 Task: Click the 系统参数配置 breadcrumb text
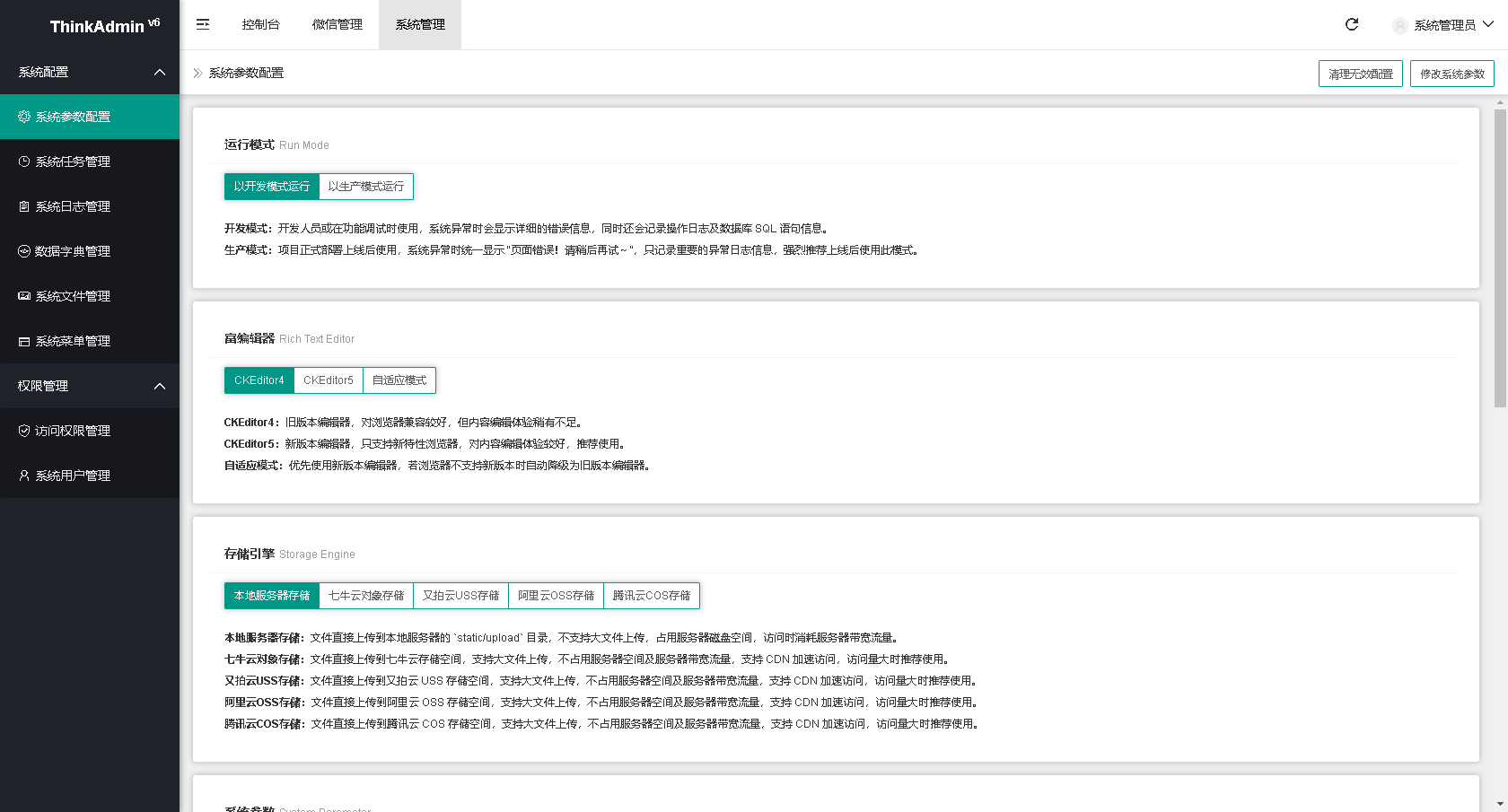click(x=246, y=73)
